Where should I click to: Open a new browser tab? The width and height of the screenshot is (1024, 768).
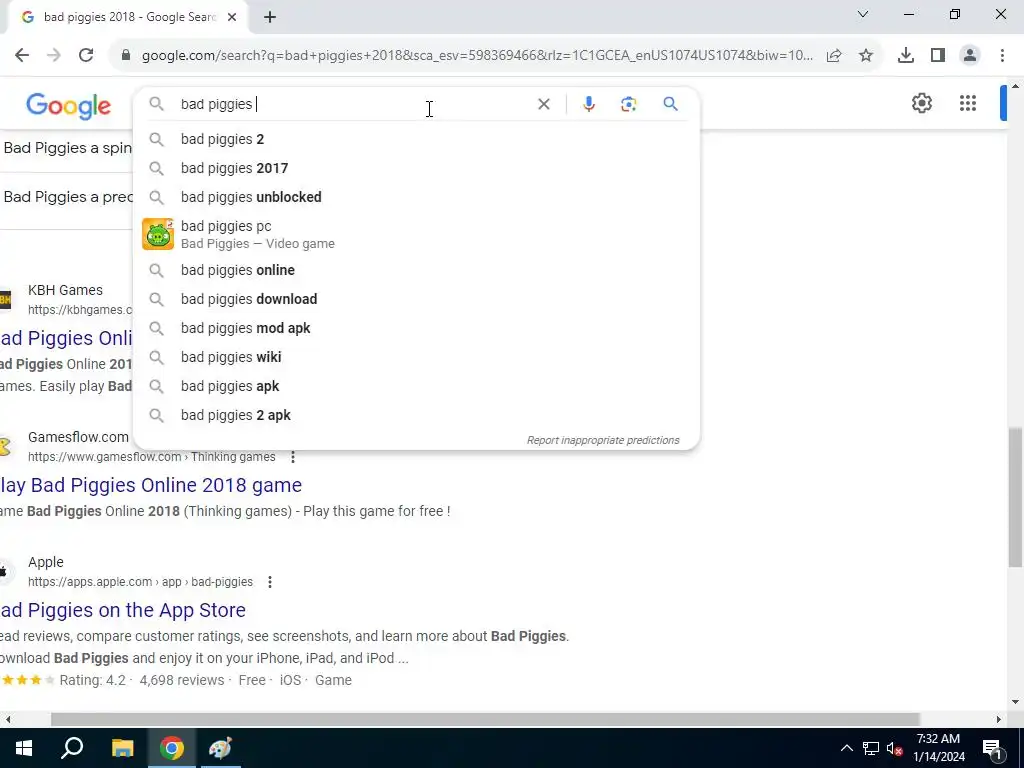[270, 18]
